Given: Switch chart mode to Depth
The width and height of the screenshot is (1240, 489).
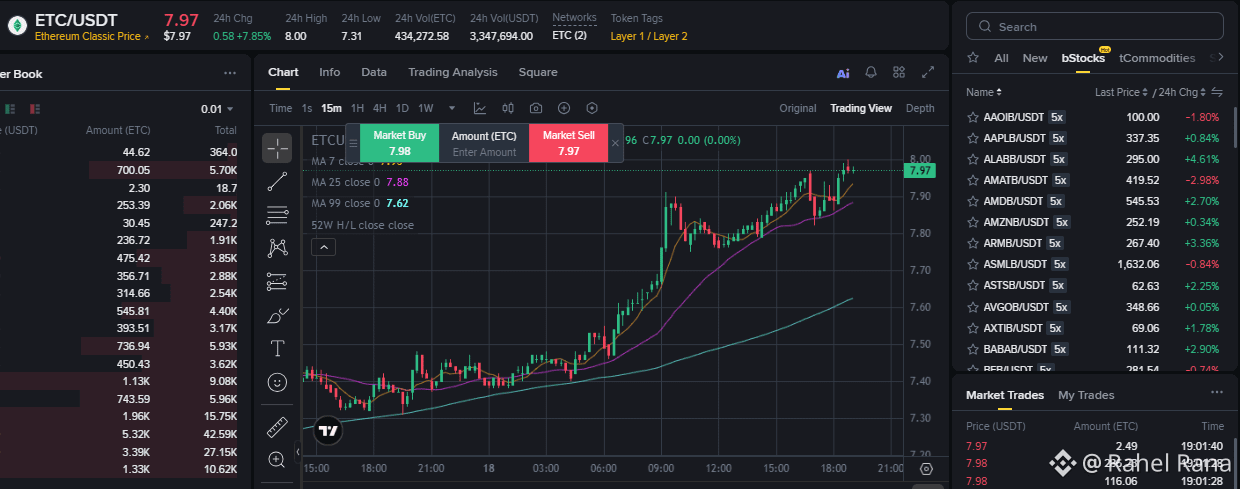Looking at the screenshot, I should [x=920, y=108].
